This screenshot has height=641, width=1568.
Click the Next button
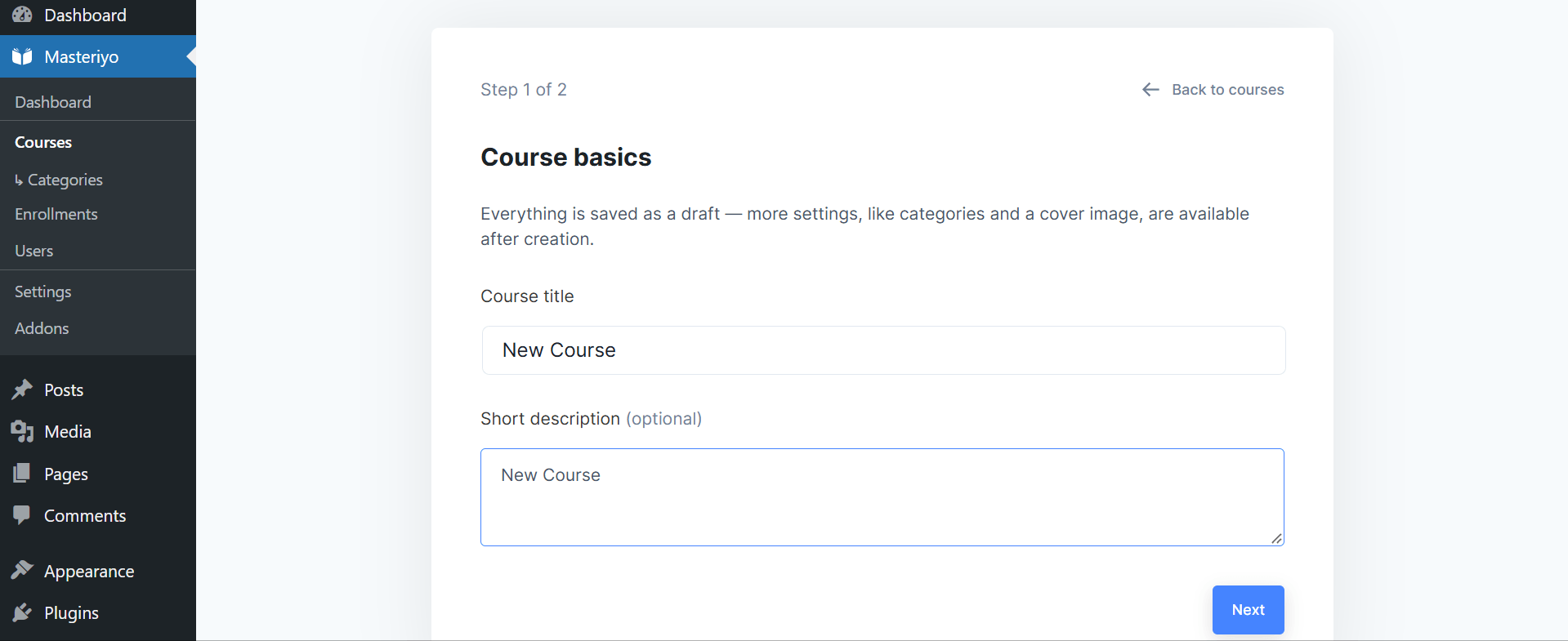1248,610
